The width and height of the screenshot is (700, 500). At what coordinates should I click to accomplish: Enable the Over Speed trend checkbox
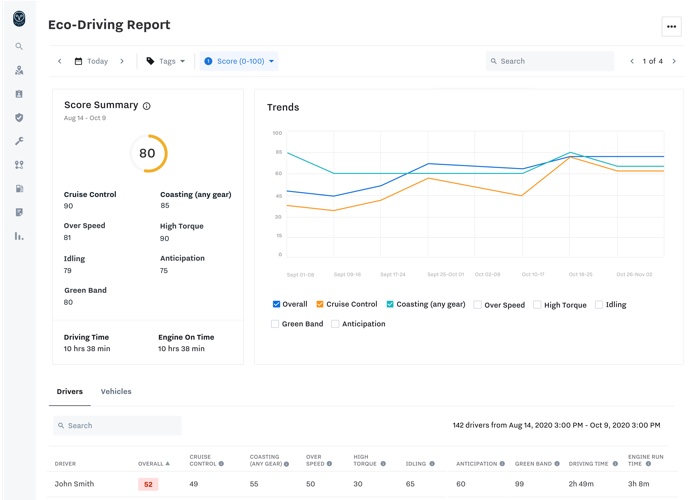[x=477, y=304]
